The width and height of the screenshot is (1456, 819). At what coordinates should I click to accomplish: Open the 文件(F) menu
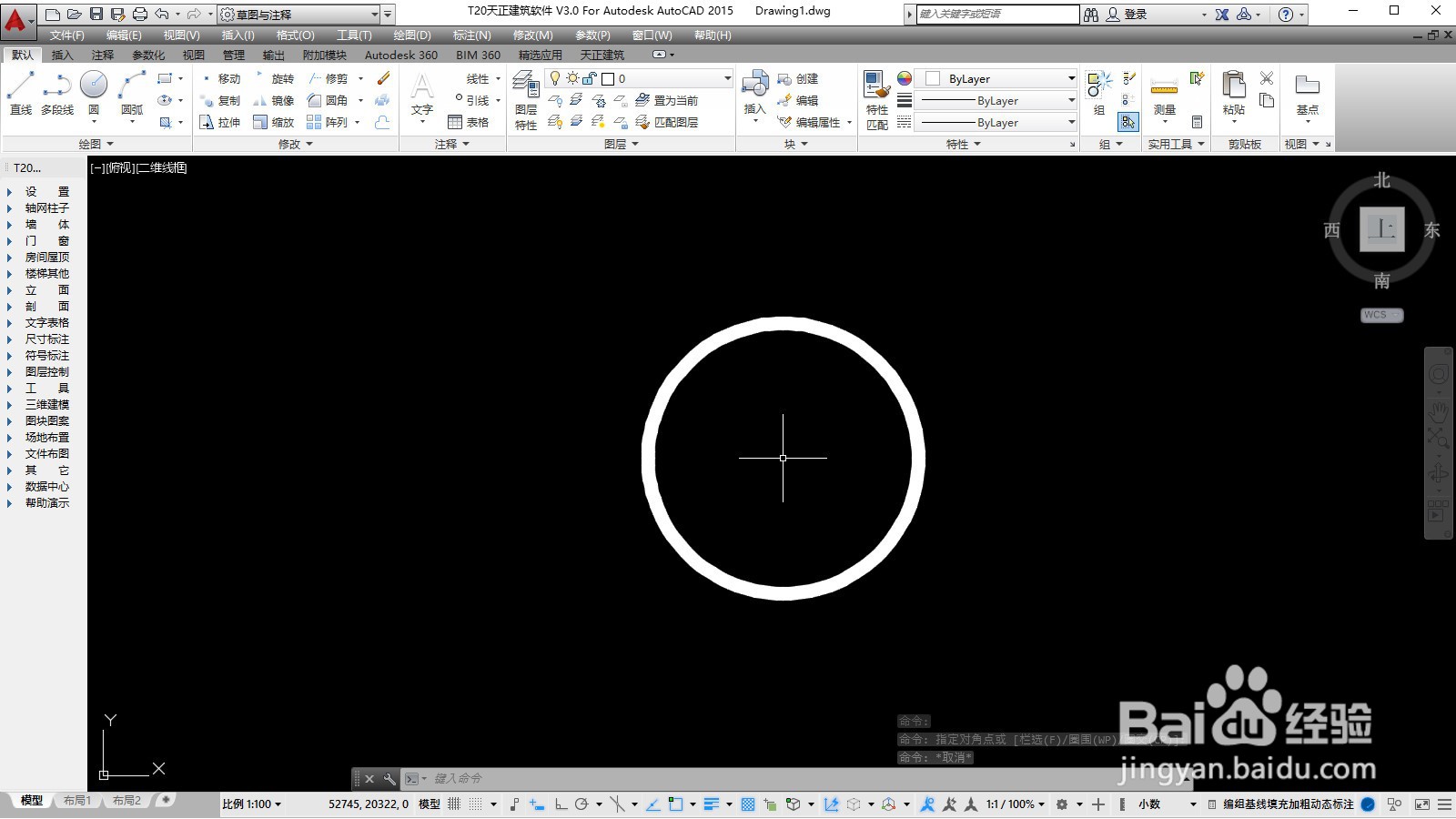click(x=67, y=35)
